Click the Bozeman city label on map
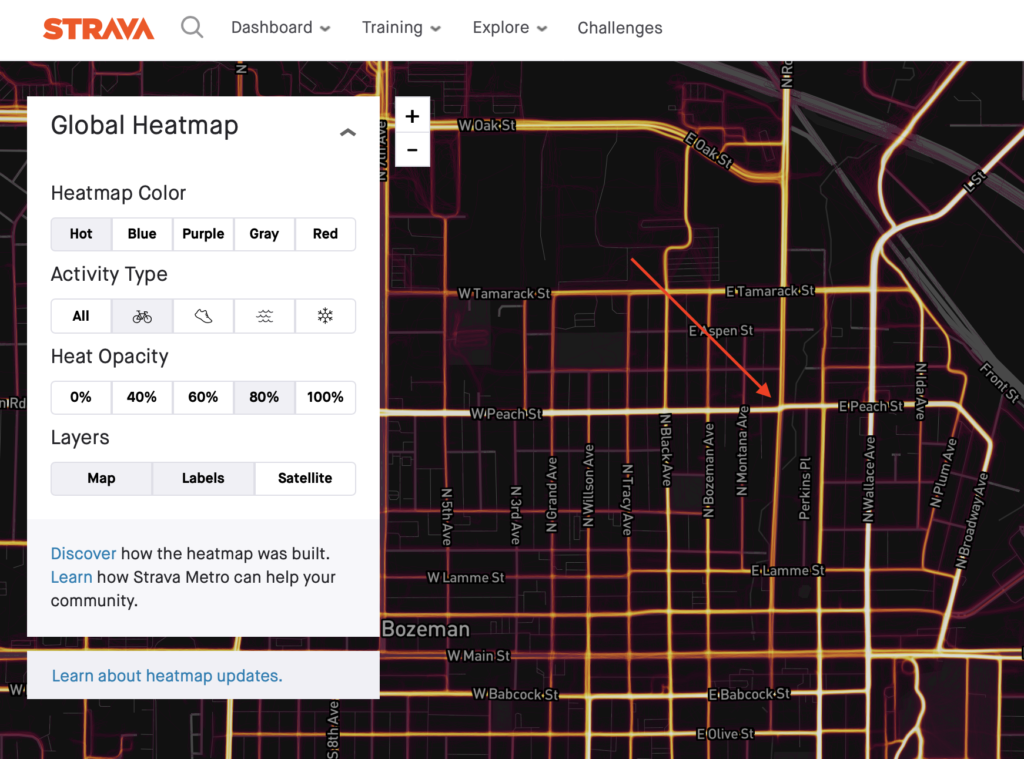The width and height of the screenshot is (1024, 759). click(x=426, y=629)
